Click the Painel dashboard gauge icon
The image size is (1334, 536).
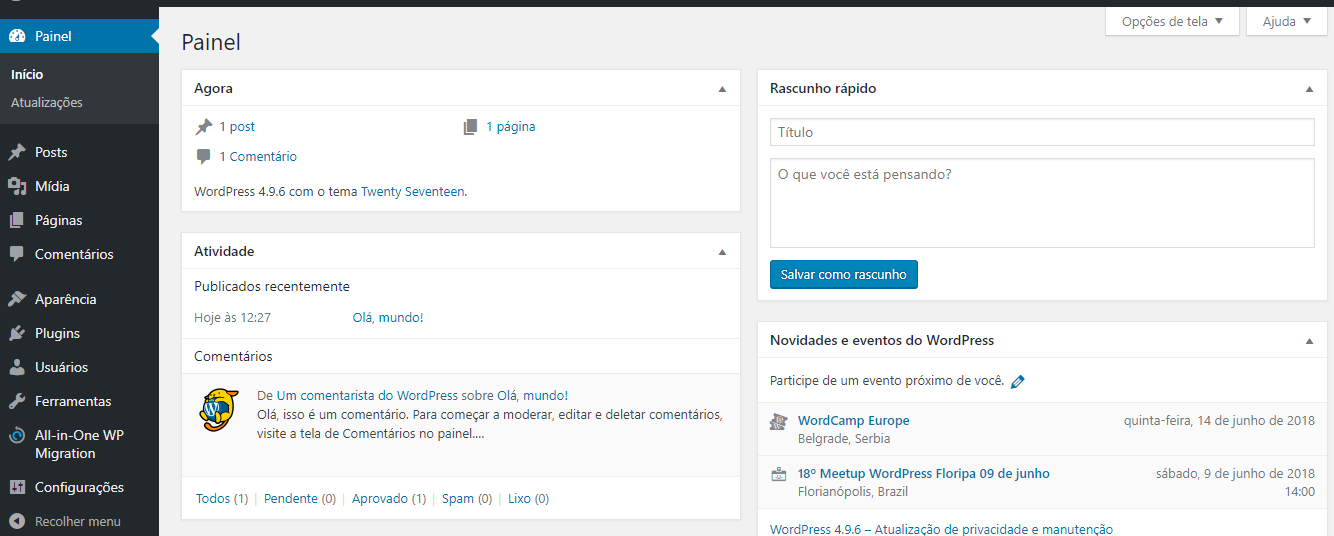(x=16, y=36)
